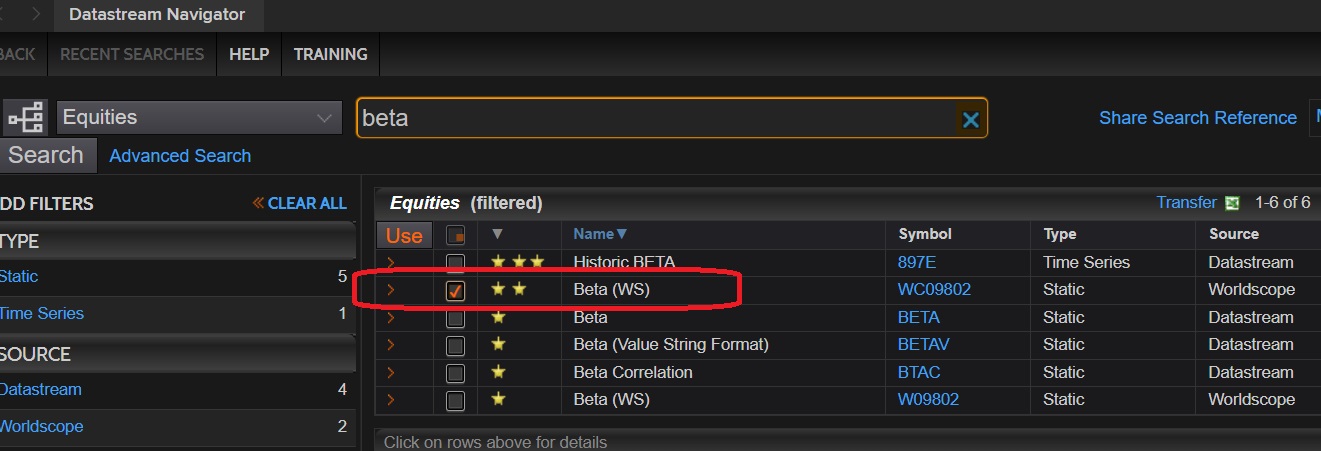Open the HELP menu

(x=249, y=54)
